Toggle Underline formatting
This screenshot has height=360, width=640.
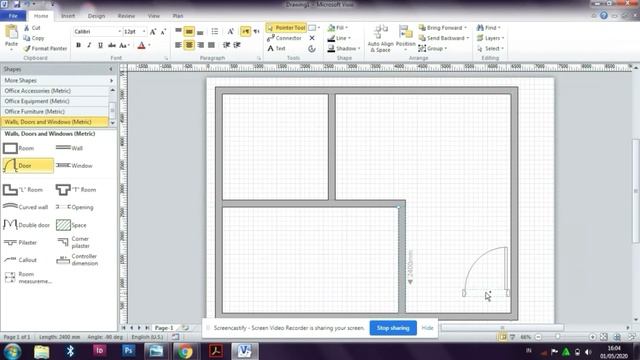pos(100,45)
